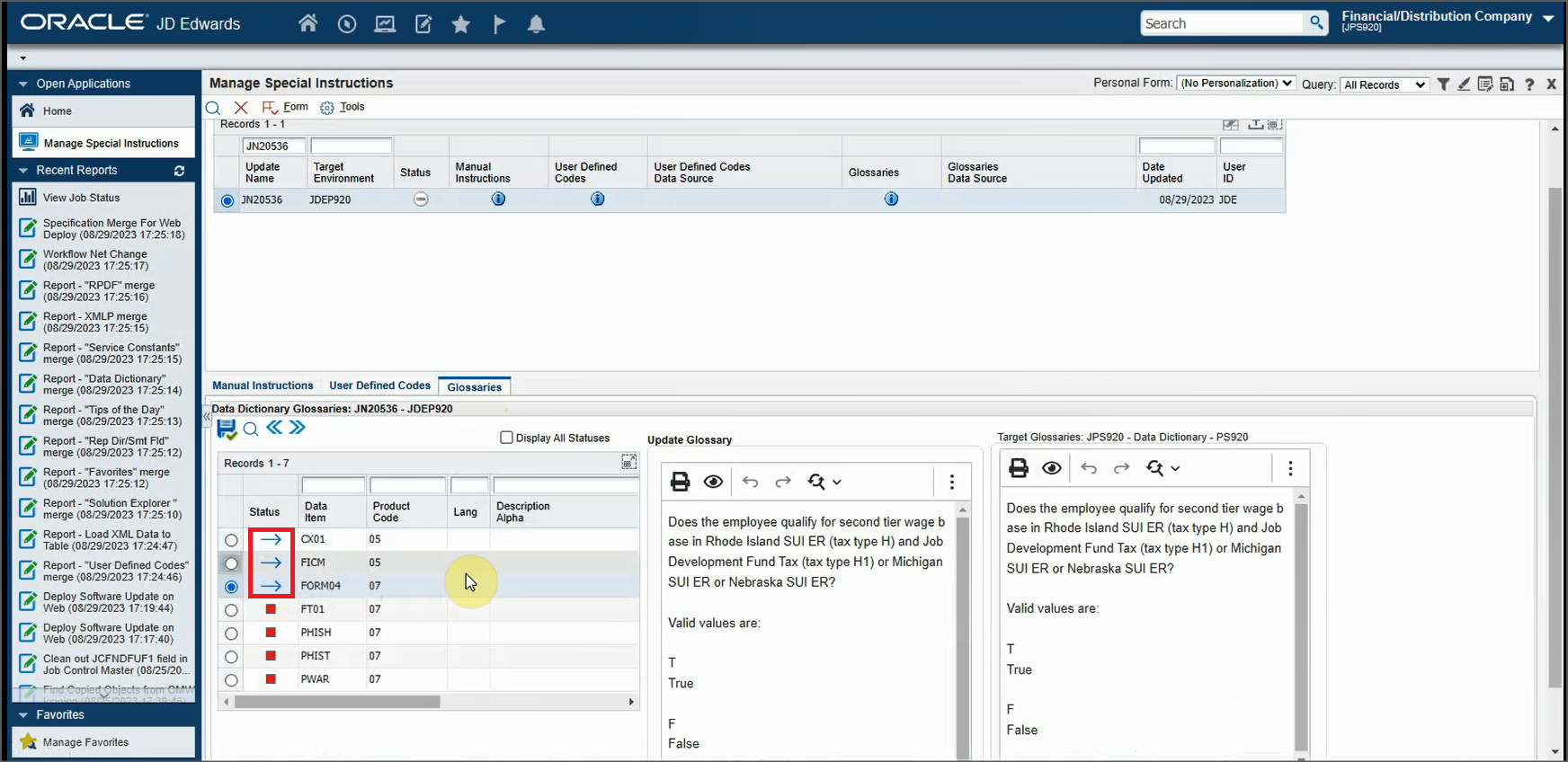
Task: Go to the Home icon in header
Action: (x=307, y=23)
